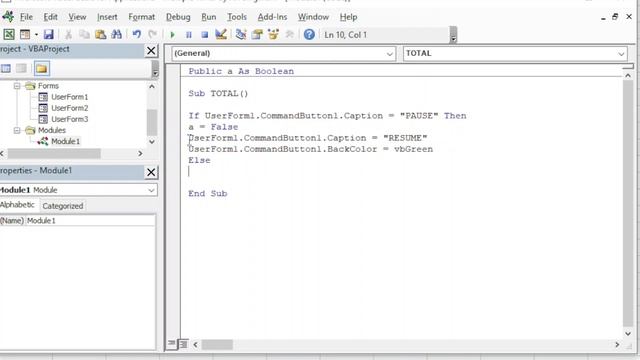Click the code pane horizontal scrollbar thumb
The image size is (640, 360).
click(217, 344)
